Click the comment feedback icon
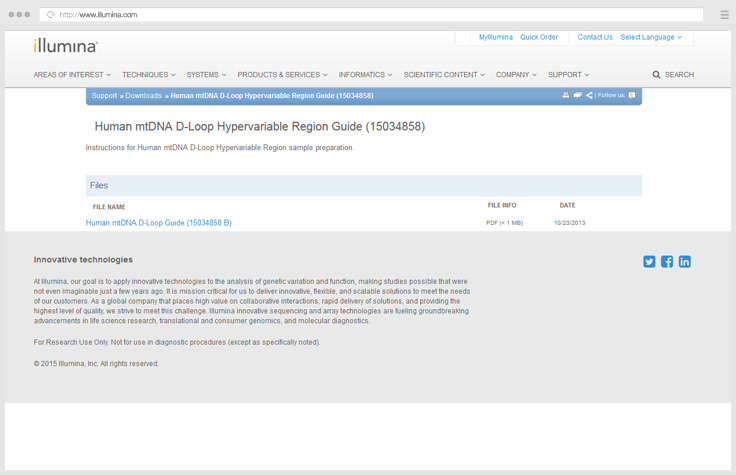Image resolution: width=736 pixels, height=475 pixels. (x=577, y=95)
